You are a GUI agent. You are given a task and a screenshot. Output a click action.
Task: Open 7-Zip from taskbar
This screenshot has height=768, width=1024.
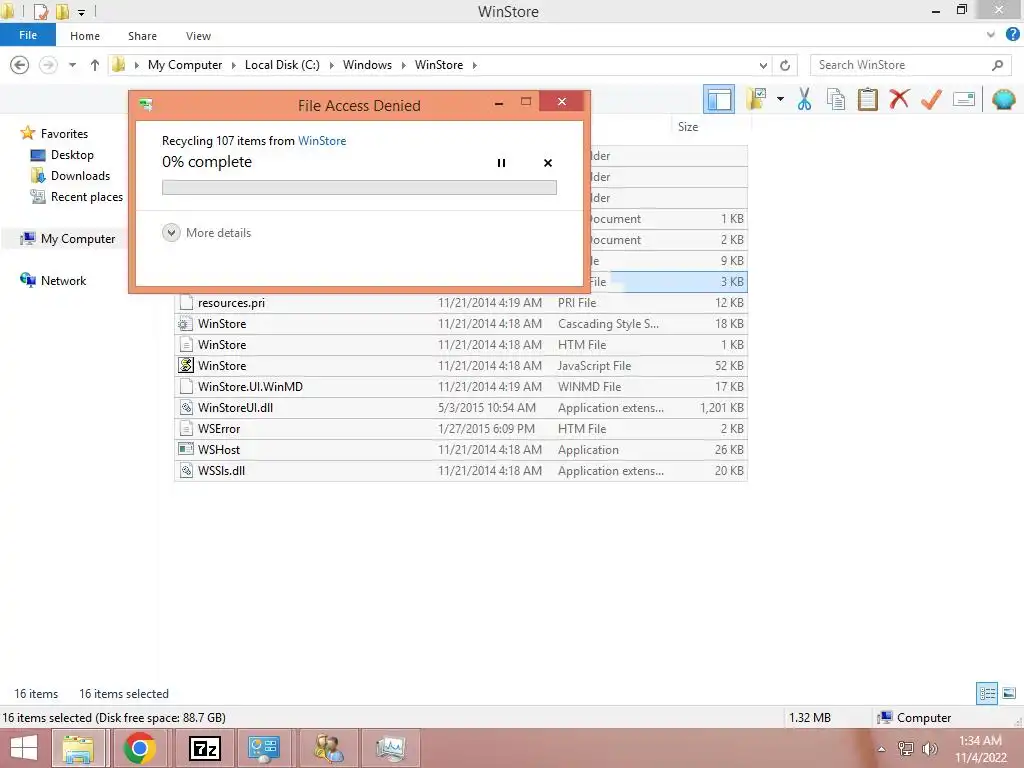(x=204, y=748)
